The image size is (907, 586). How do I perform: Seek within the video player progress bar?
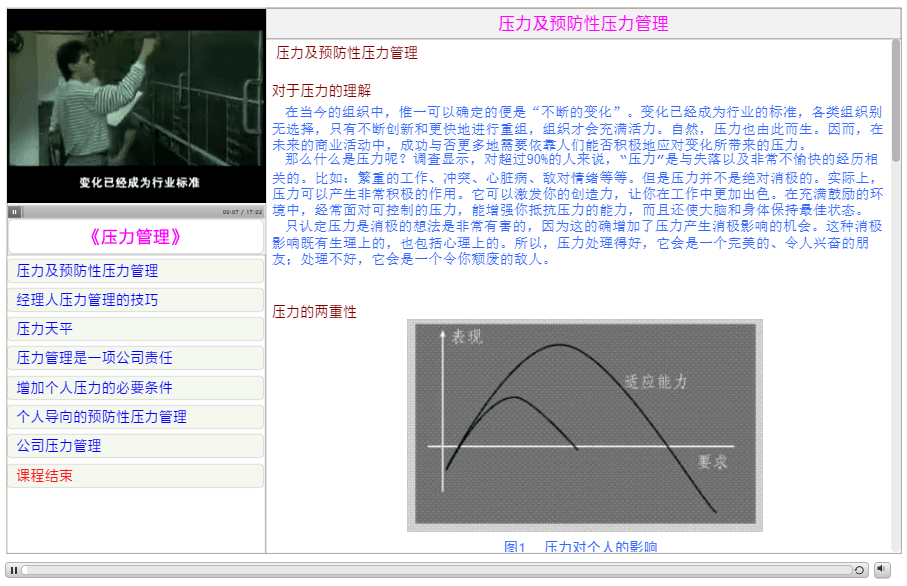pyautogui.click(x=121, y=212)
